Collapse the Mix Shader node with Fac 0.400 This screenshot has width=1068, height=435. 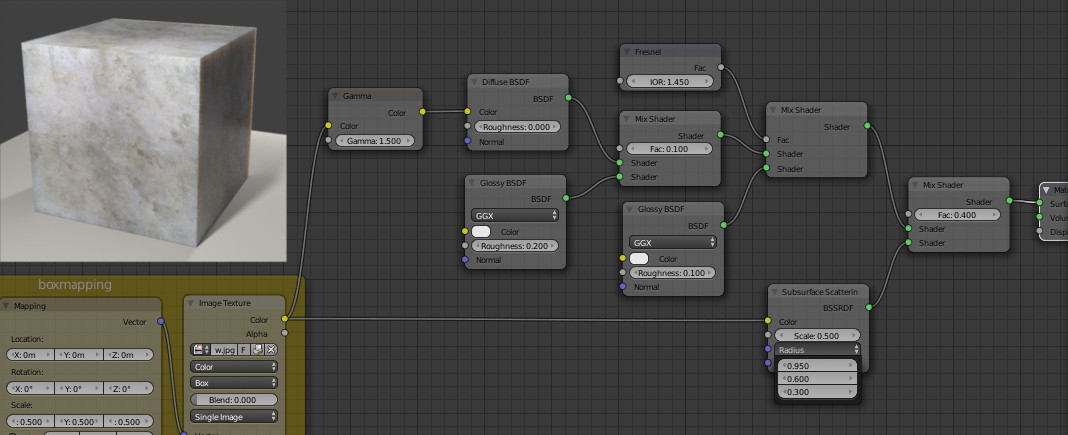coord(915,185)
